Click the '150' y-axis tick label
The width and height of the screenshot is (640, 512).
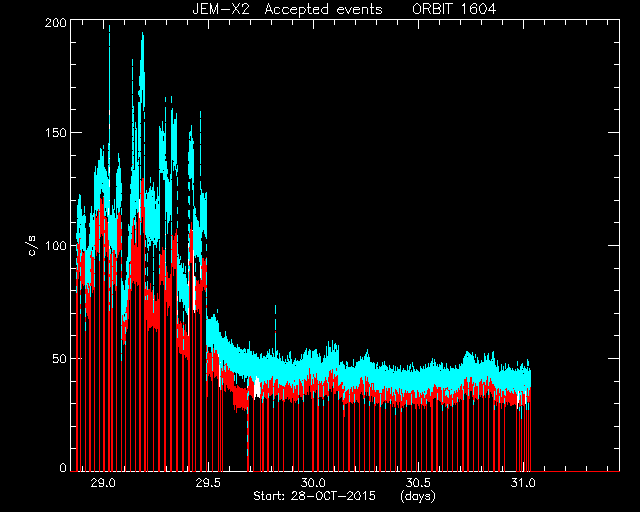click(x=56, y=133)
